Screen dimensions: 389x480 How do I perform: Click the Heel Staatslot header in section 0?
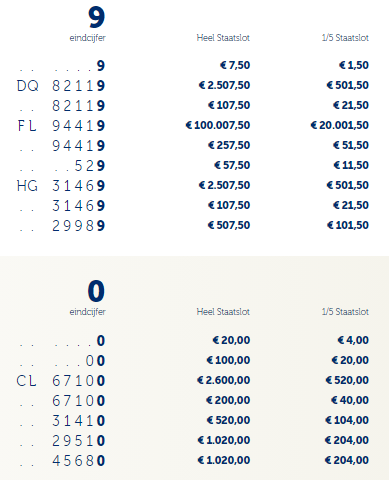tap(223, 312)
